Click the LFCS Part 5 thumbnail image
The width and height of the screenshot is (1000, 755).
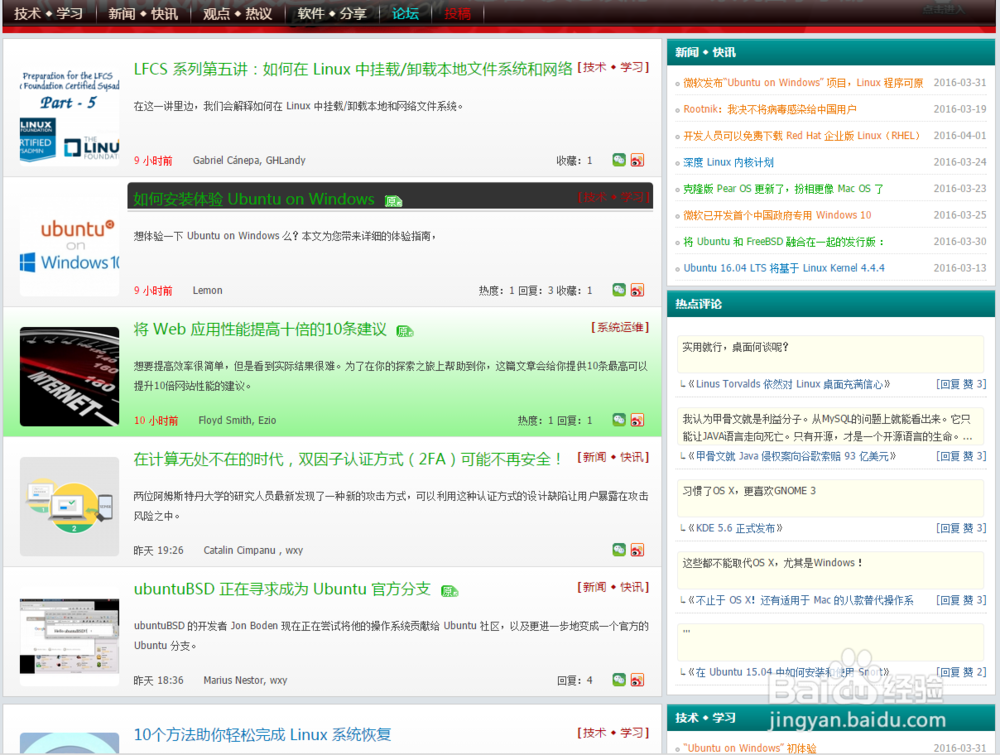70,116
